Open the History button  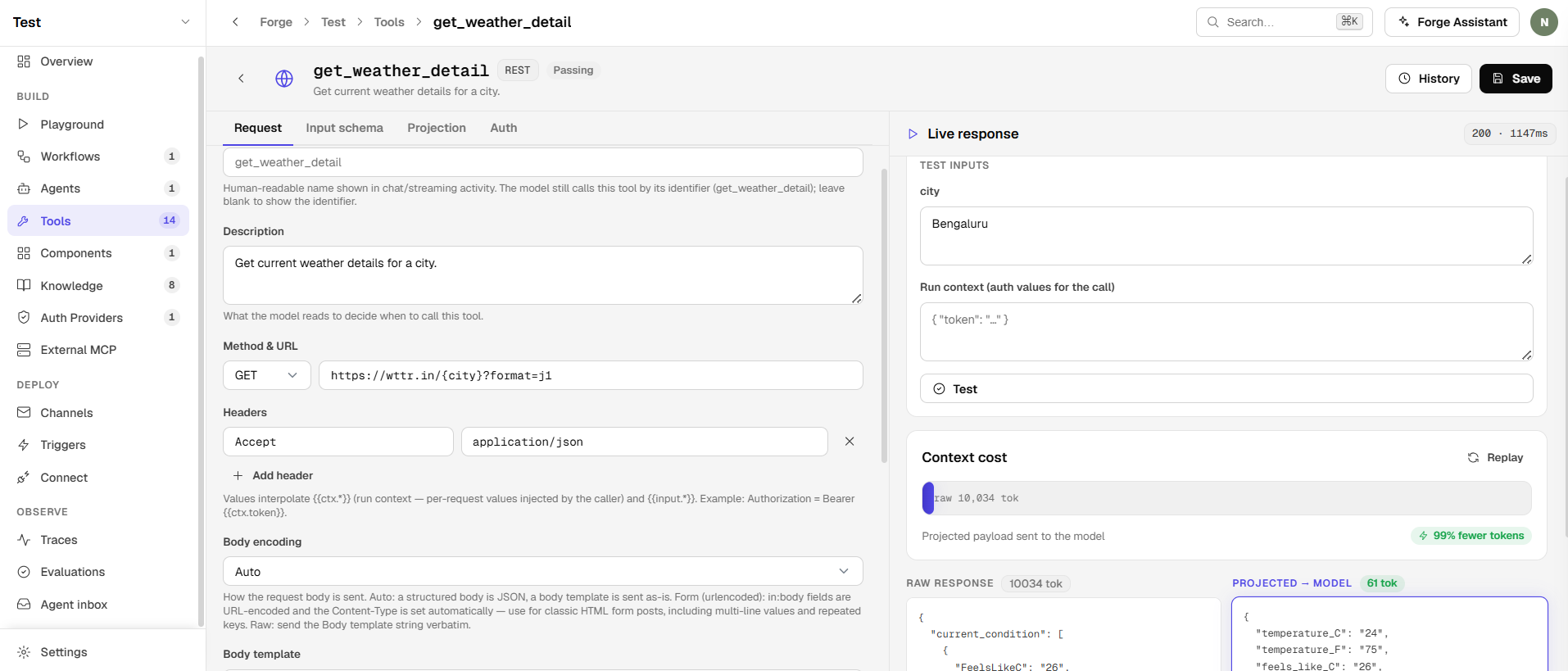click(1428, 79)
